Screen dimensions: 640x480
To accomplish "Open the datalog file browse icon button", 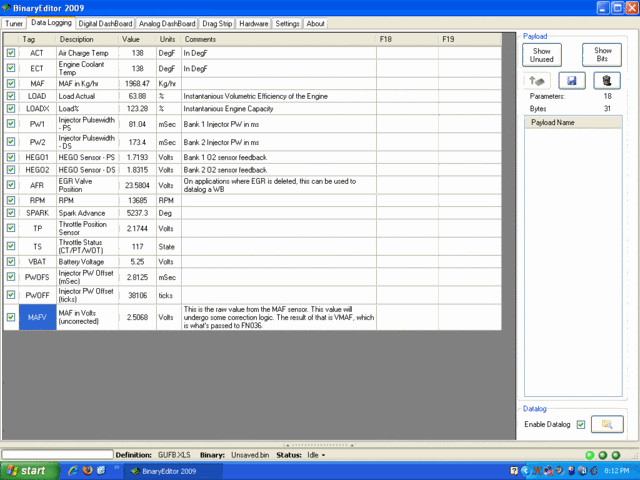I will pyautogui.click(x=607, y=424).
